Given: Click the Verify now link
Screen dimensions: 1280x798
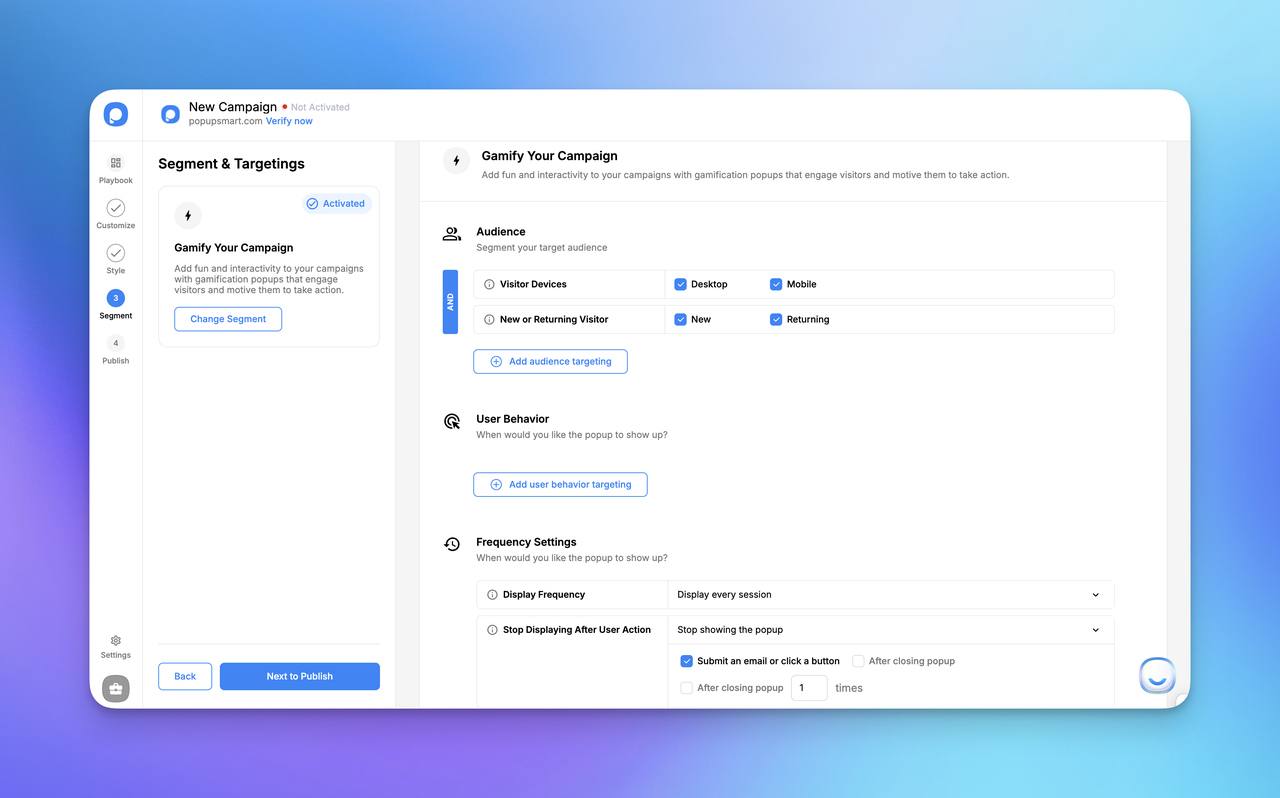Looking at the screenshot, I should click(289, 121).
